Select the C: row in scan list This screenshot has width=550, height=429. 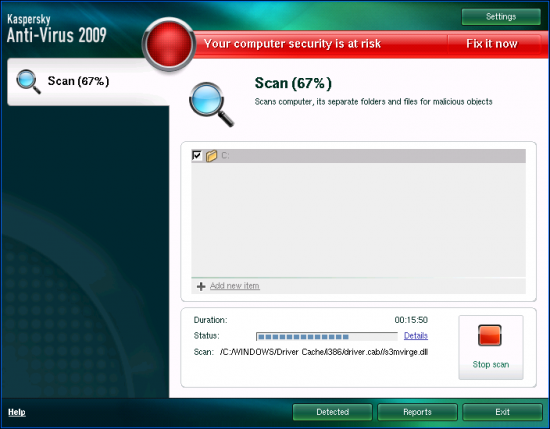pyautogui.click(x=358, y=155)
